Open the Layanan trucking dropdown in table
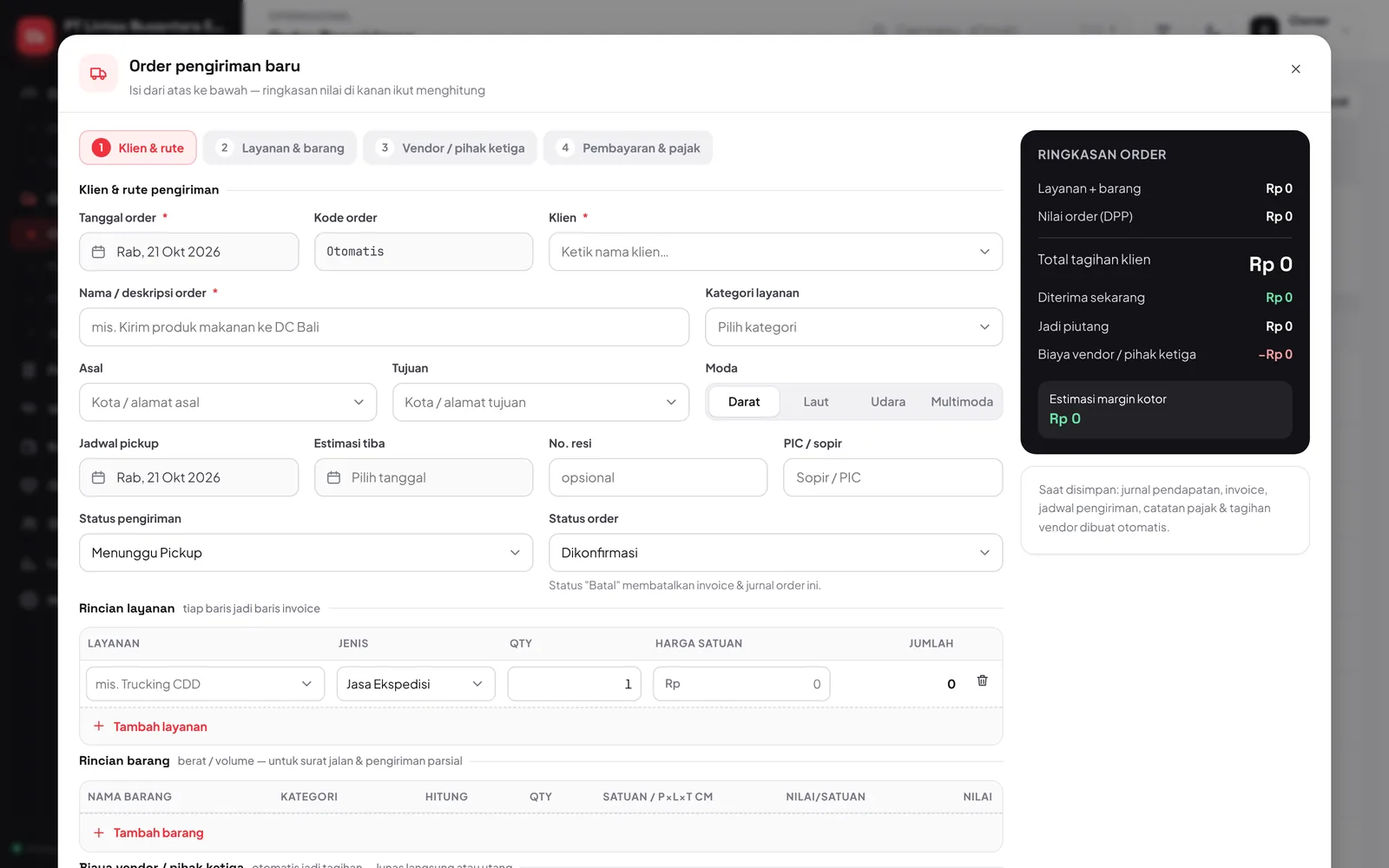 [x=205, y=684]
